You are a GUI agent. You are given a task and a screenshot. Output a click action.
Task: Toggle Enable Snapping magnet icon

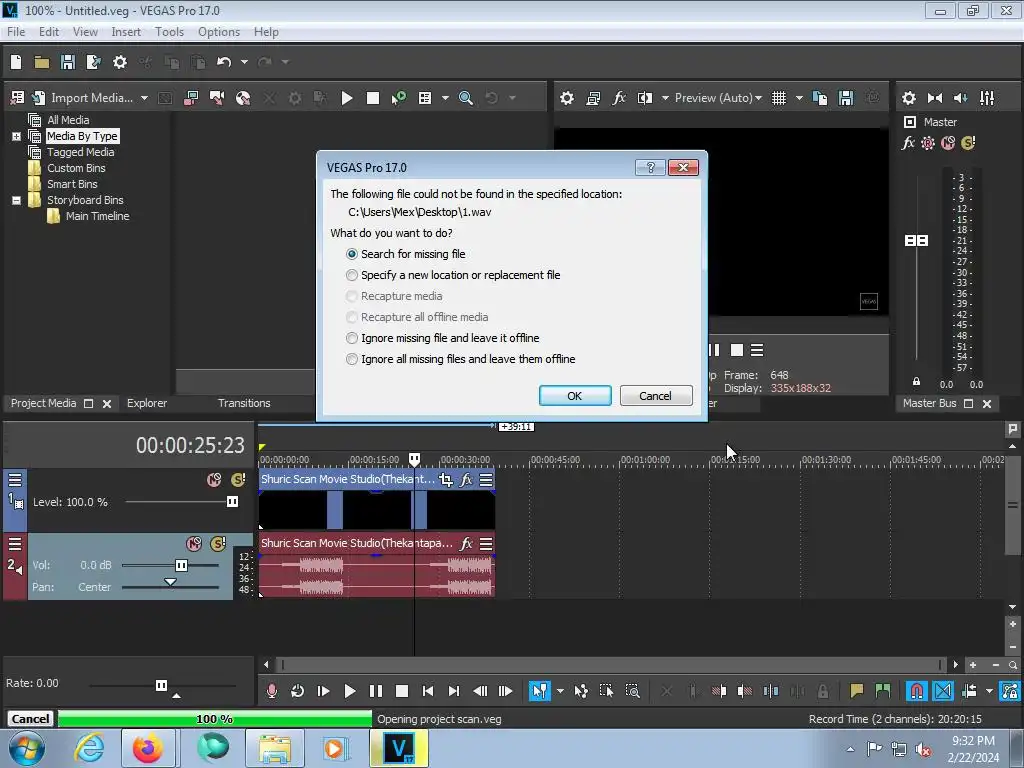pos(917,691)
